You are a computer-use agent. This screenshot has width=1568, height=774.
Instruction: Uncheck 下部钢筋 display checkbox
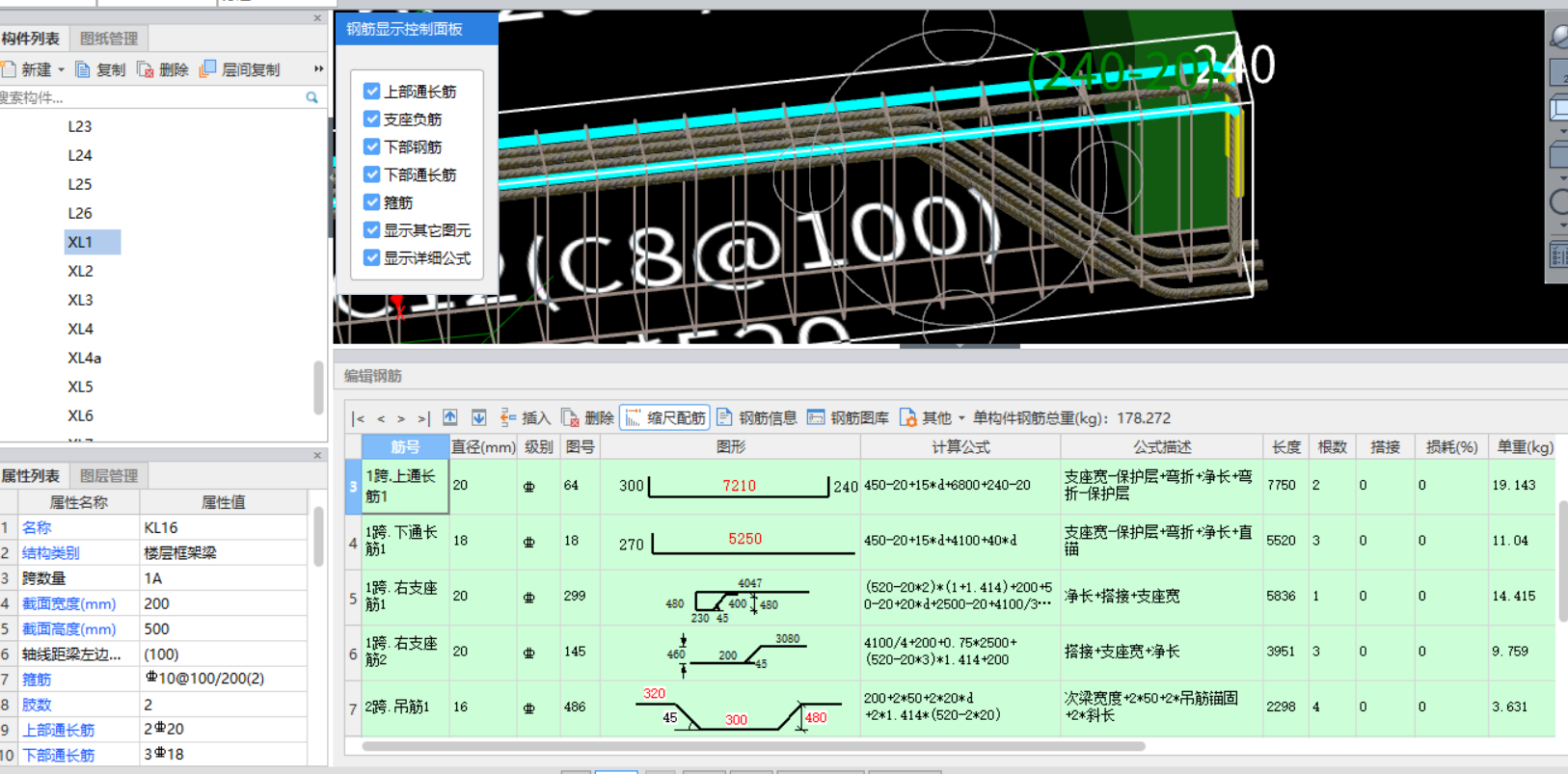tap(371, 147)
